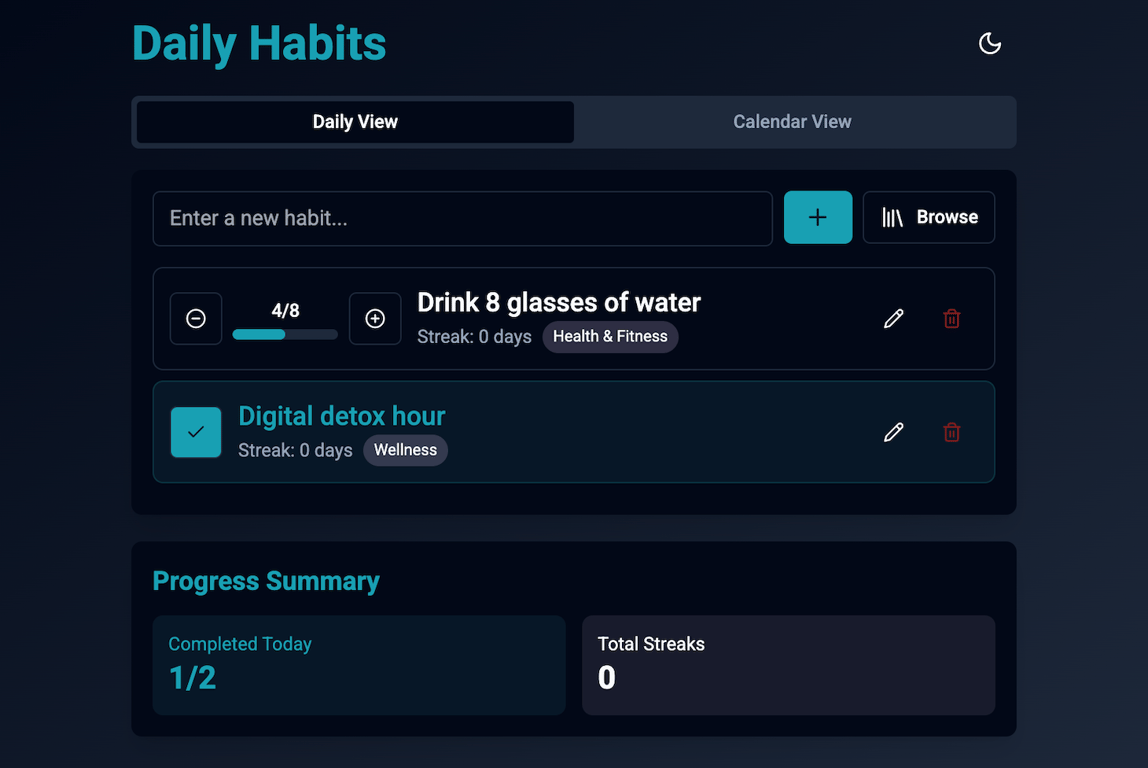Click the Daily Habits app title

click(x=258, y=43)
